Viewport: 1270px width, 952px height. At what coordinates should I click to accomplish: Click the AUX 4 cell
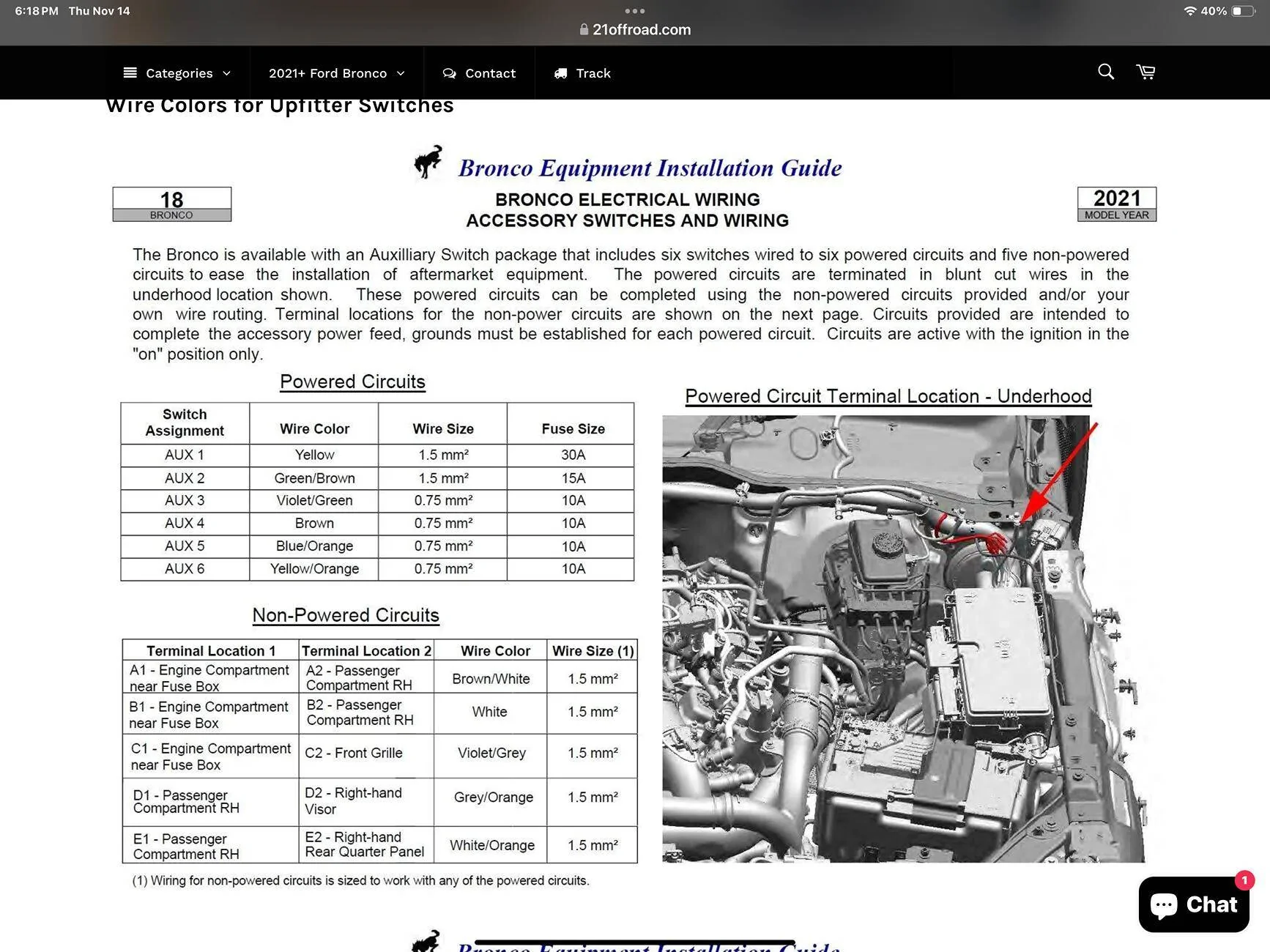[185, 524]
